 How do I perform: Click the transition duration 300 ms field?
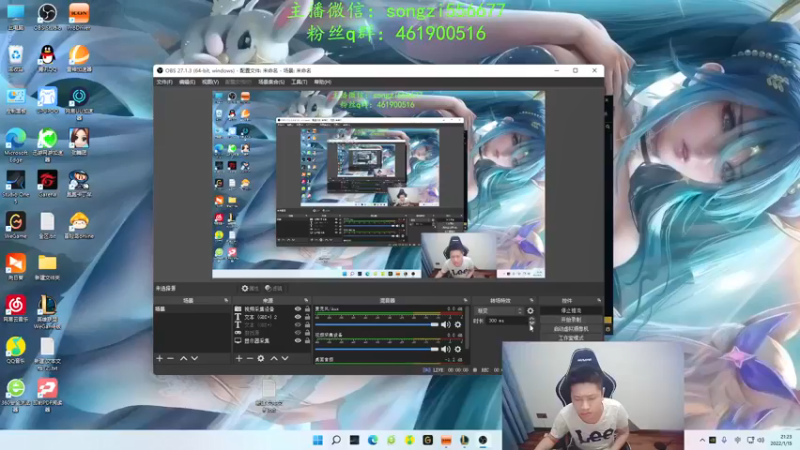tap(506, 321)
